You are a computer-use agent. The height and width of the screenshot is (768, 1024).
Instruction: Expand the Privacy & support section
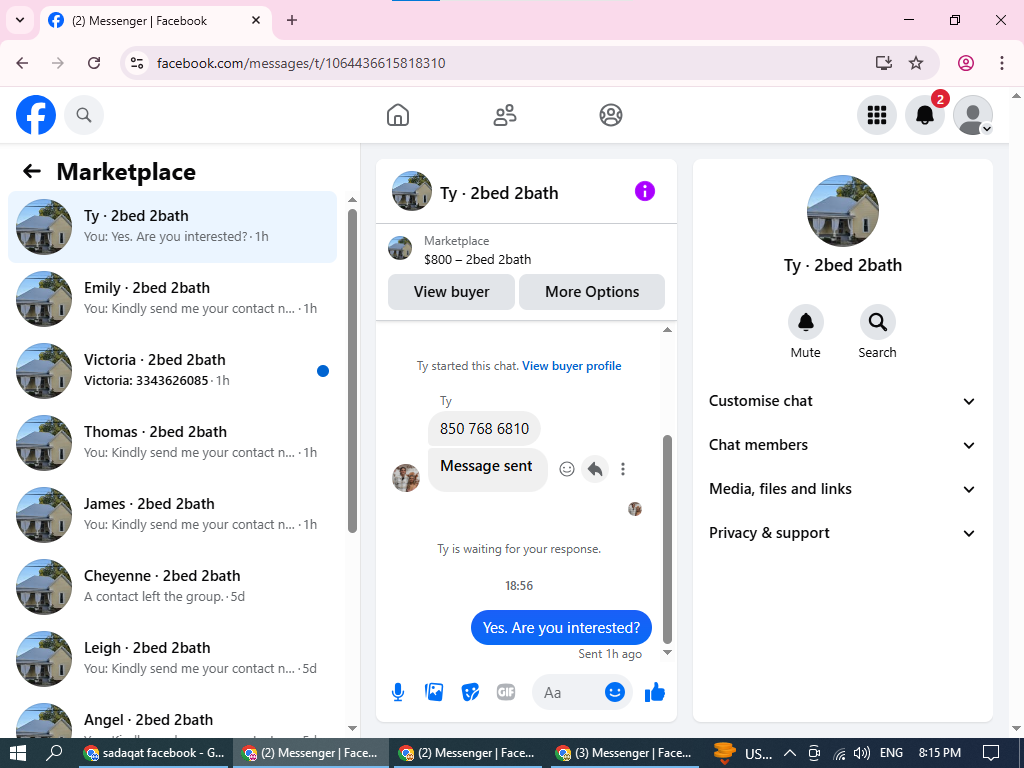tap(842, 533)
